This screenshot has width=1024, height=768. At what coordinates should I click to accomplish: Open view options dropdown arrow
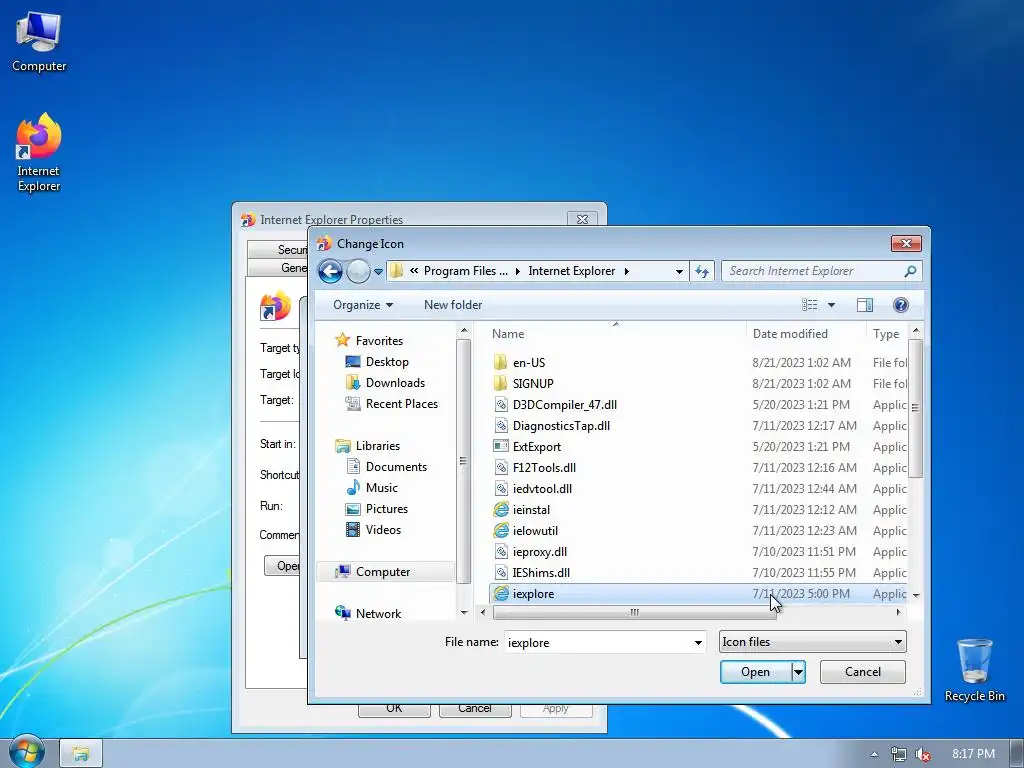(831, 305)
